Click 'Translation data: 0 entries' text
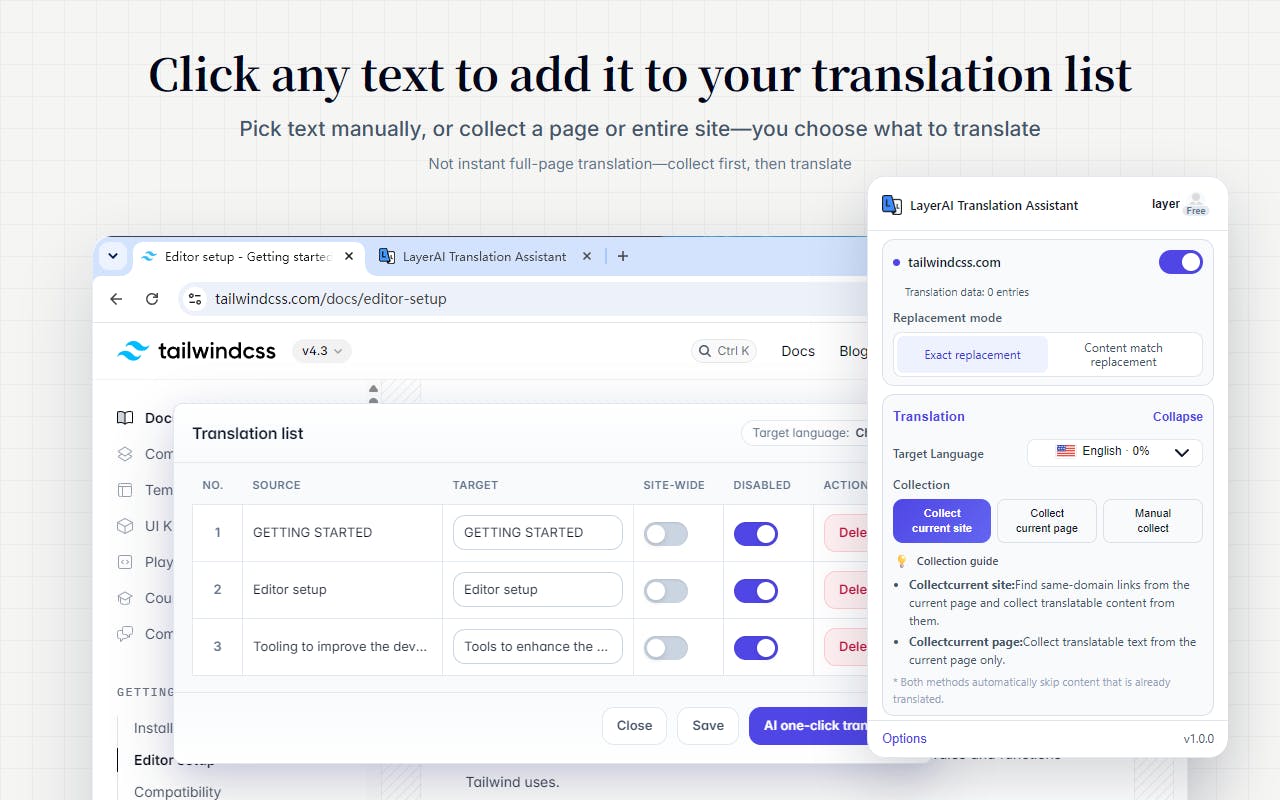Image resolution: width=1280 pixels, height=800 pixels. tap(967, 292)
